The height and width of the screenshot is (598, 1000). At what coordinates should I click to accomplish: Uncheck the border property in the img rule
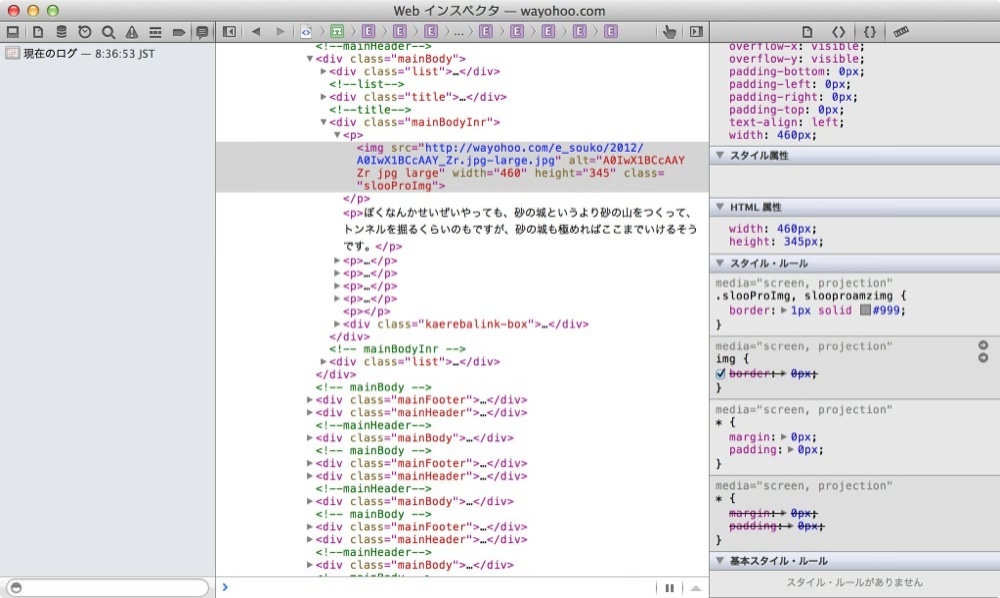pos(721,374)
